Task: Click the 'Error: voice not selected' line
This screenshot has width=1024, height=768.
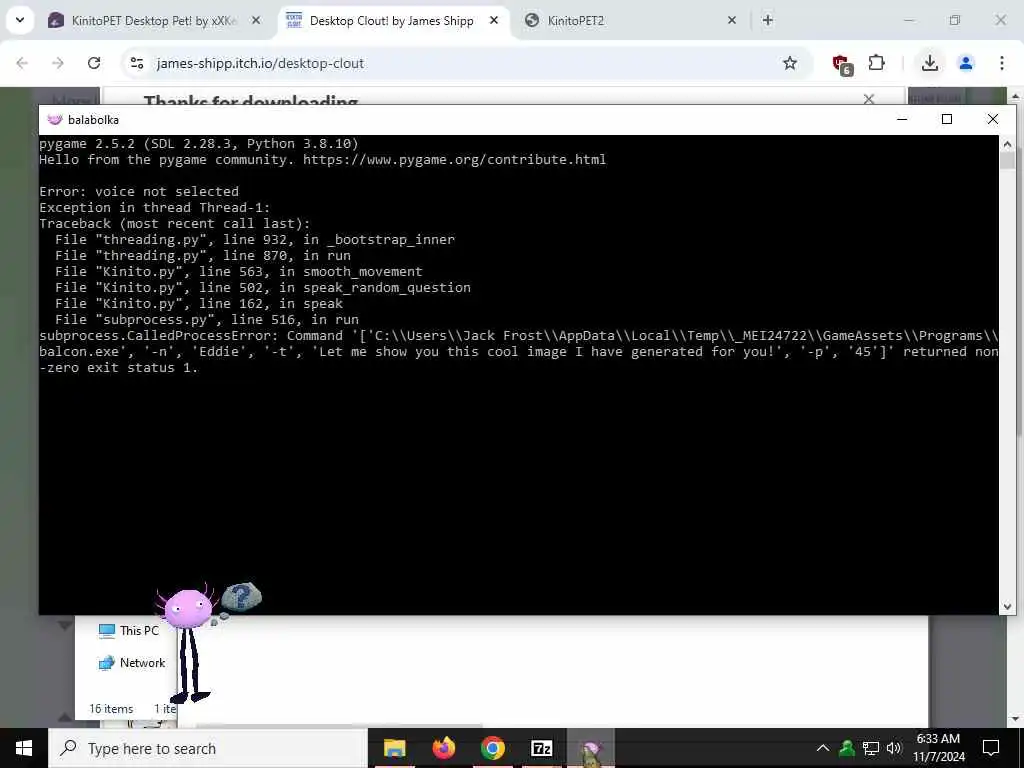Action: (x=139, y=191)
